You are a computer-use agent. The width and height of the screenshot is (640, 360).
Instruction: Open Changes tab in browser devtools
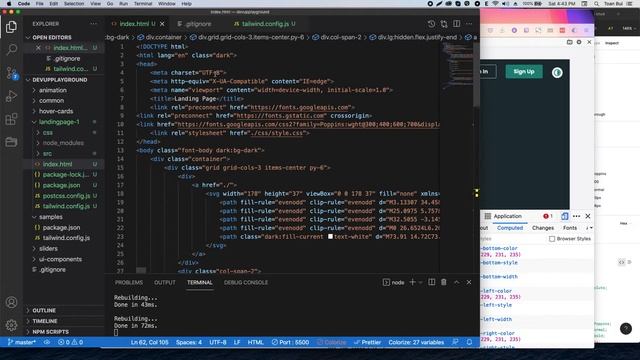tap(543, 228)
